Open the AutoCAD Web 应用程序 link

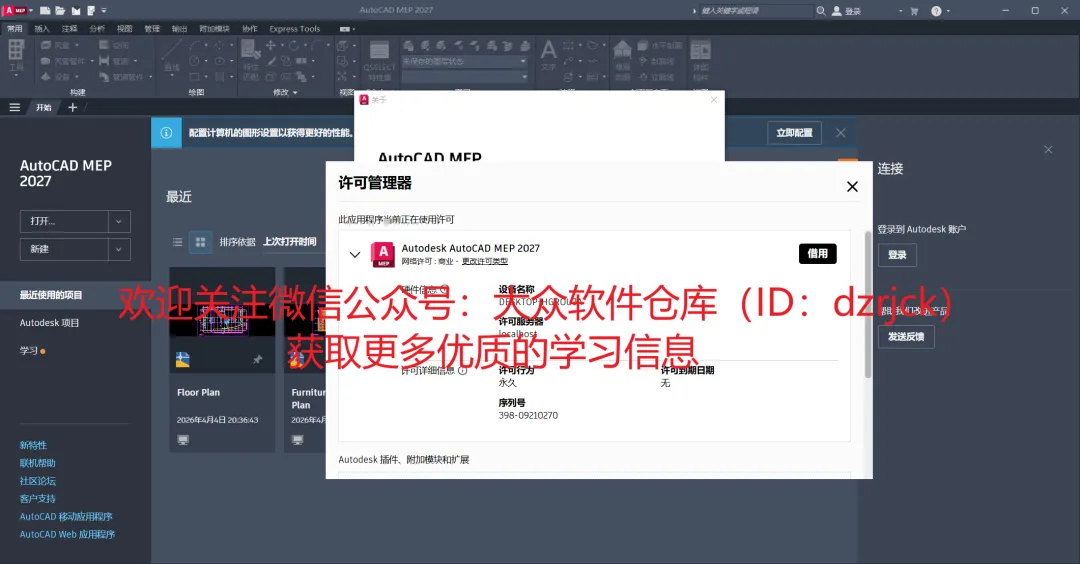[68, 534]
